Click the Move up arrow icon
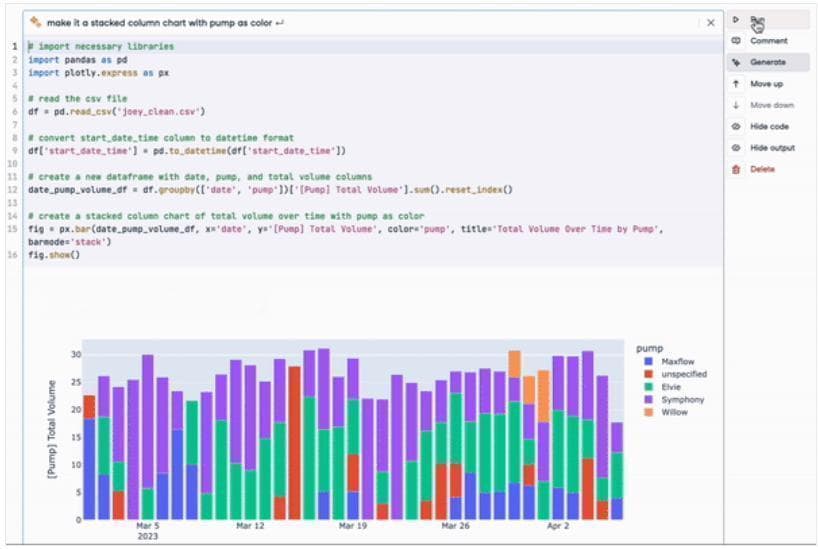The width and height of the screenshot is (818, 549). [x=736, y=83]
